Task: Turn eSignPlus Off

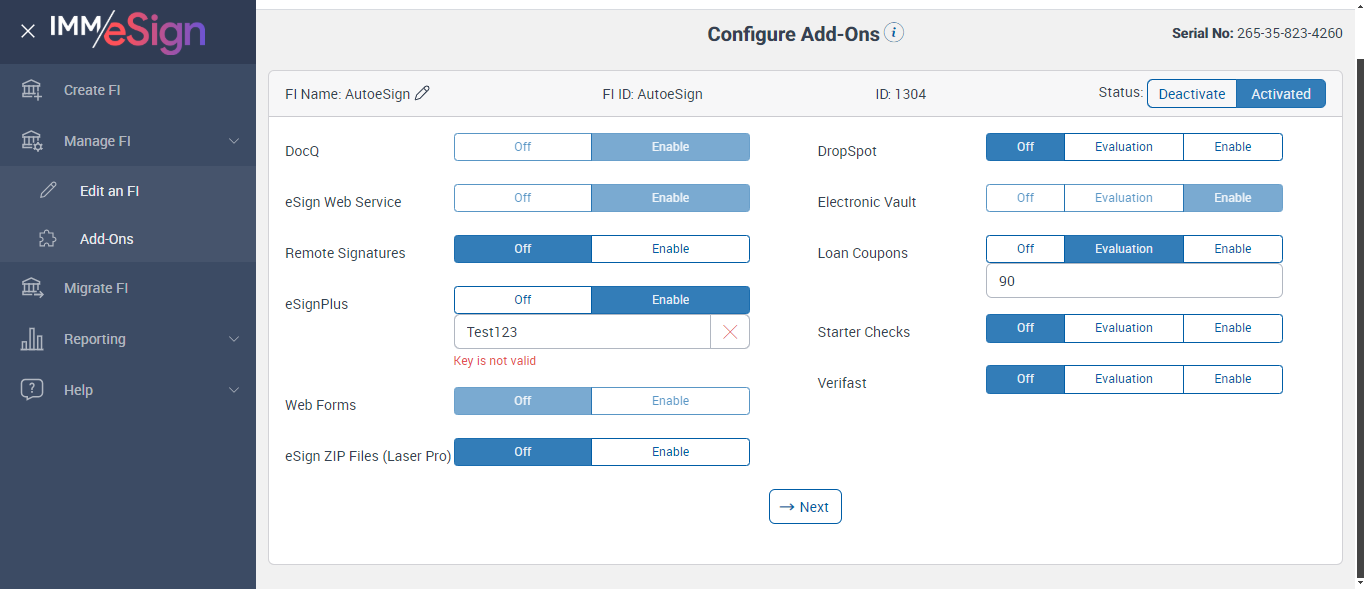Action: 522,300
